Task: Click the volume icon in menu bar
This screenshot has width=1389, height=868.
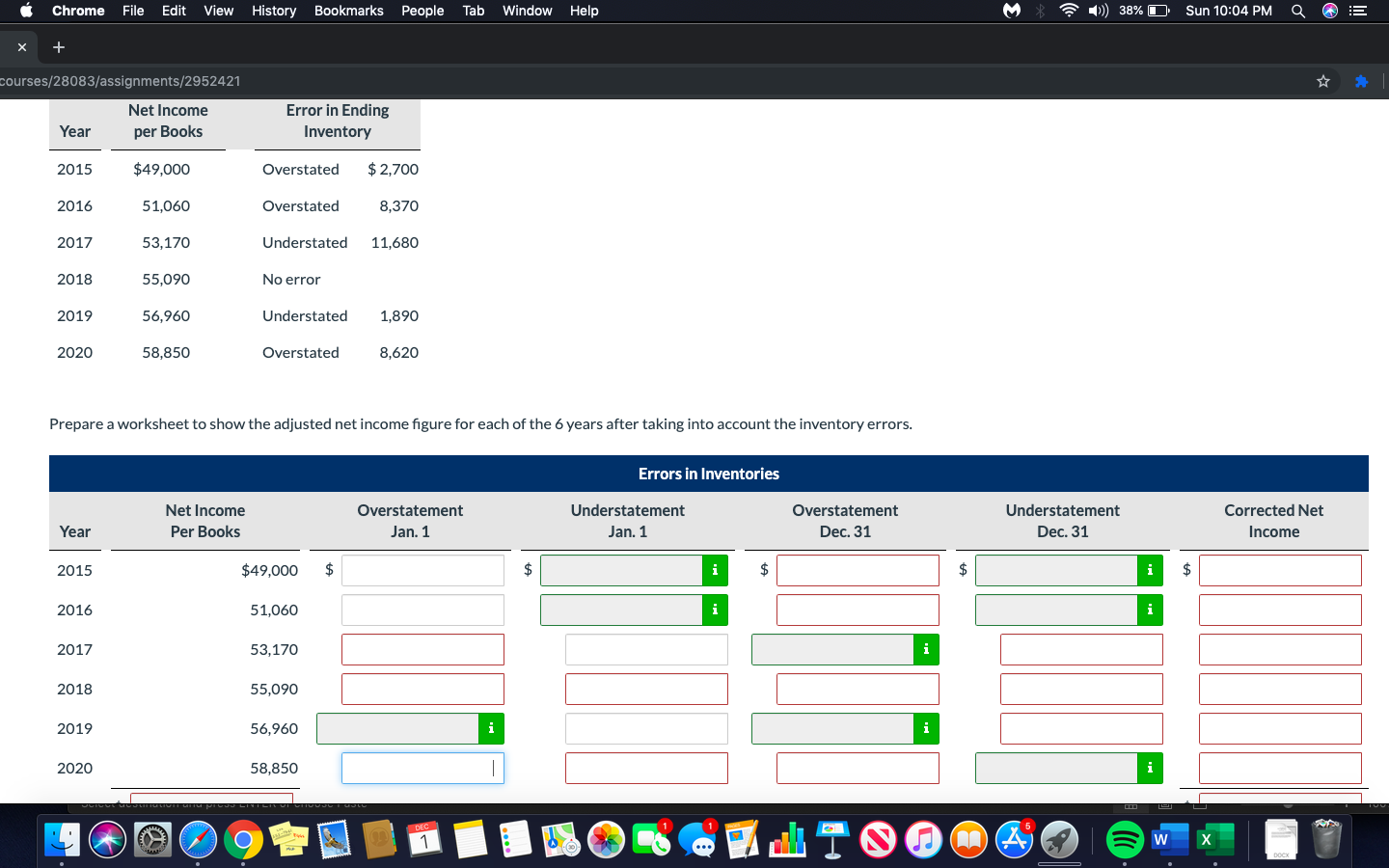Action: [1098, 11]
